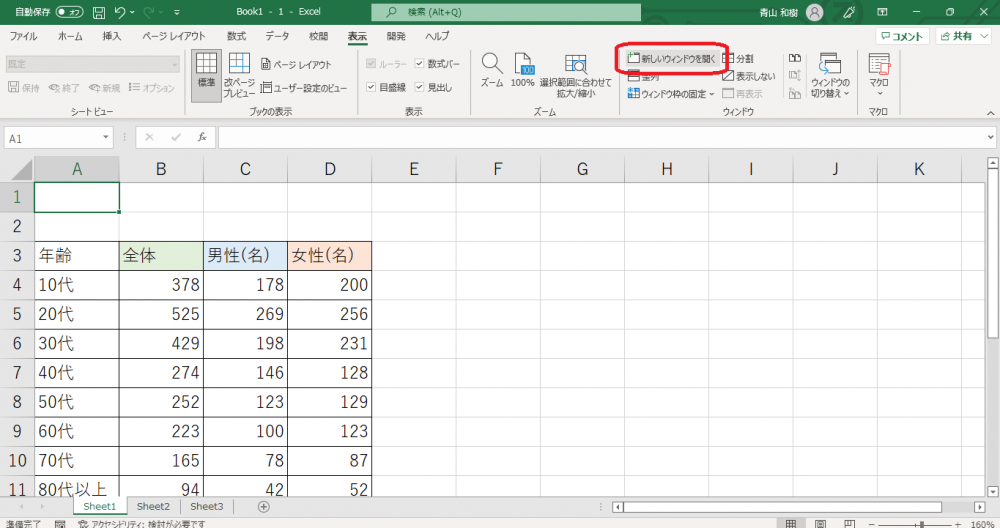
Task: Uncheck the 見出し headings checkbox
Action: pos(419,87)
